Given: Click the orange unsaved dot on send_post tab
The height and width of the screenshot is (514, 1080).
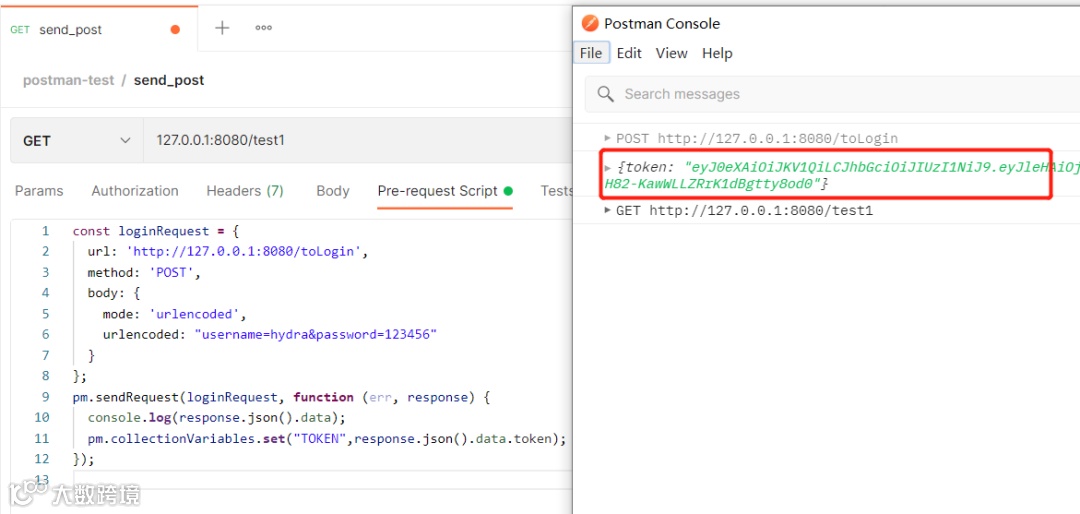Looking at the screenshot, I should click(x=175, y=30).
